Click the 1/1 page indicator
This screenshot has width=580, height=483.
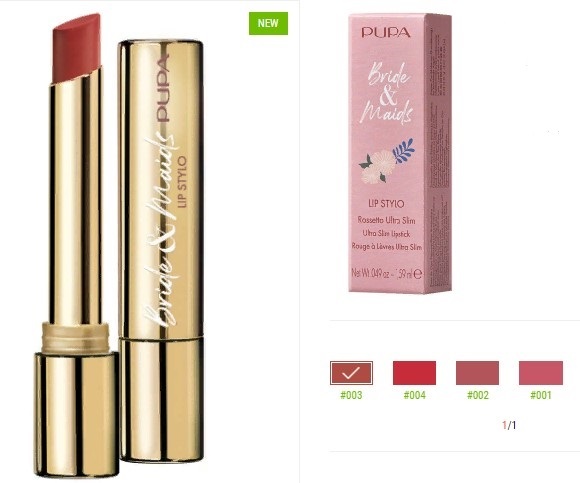point(509,425)
